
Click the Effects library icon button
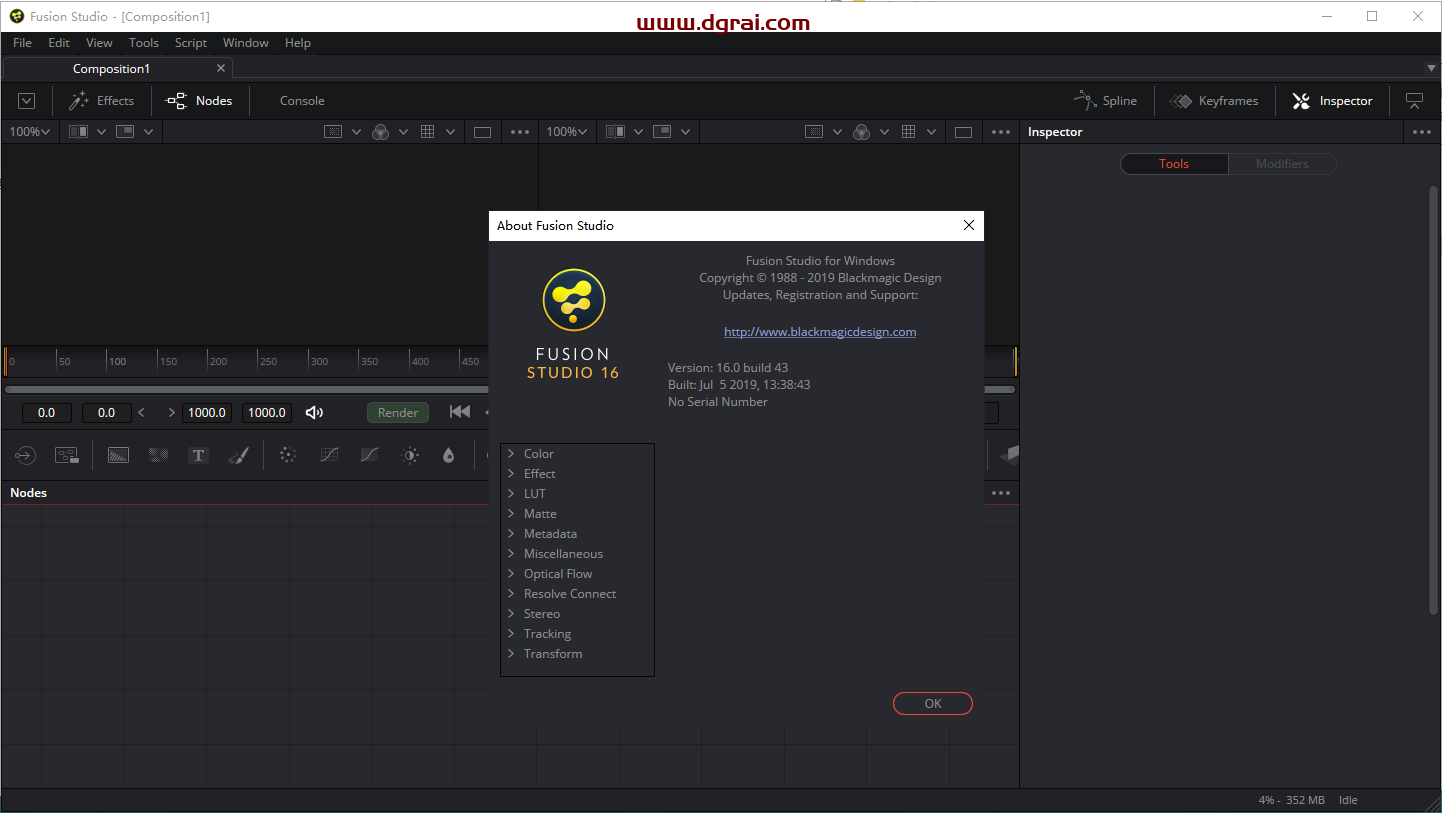coord(100,101)
